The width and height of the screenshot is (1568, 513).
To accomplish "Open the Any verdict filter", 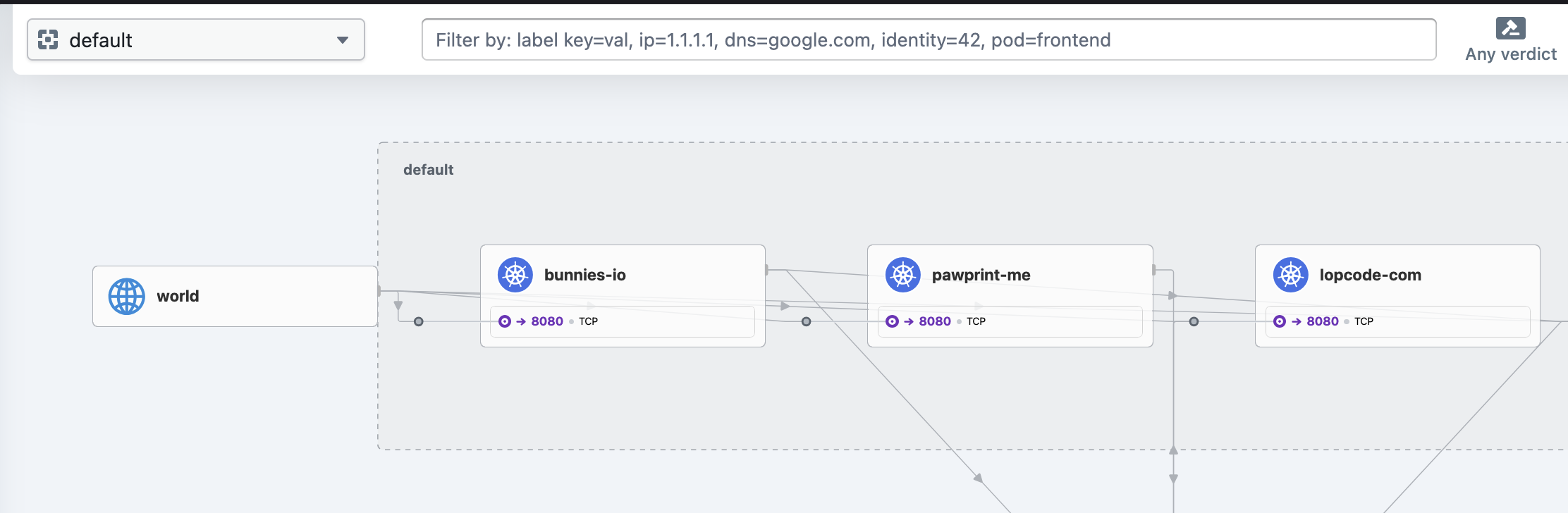I will 1510,40.
